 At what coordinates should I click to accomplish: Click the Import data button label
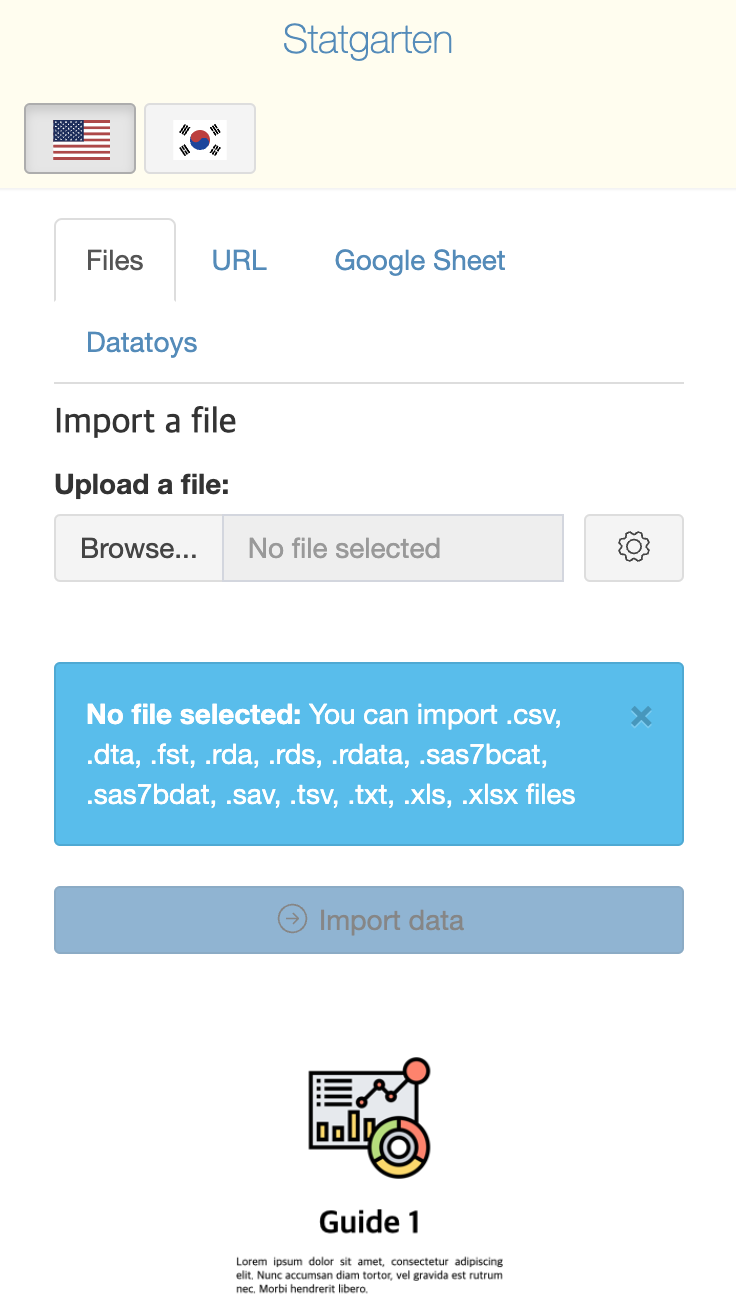[x=391, y=920]
